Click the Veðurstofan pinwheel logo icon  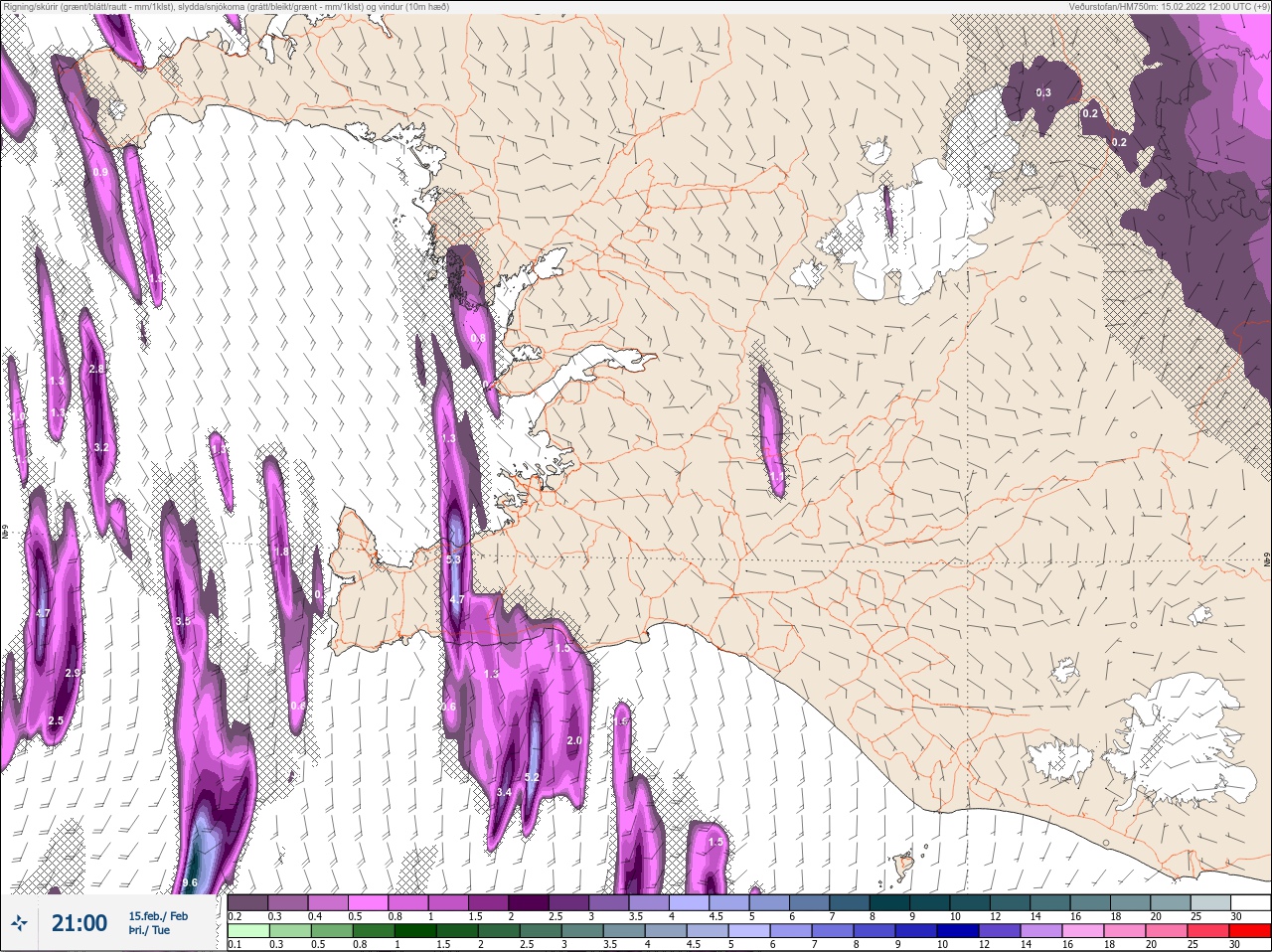pyautogui.click(x=20, y=923)
